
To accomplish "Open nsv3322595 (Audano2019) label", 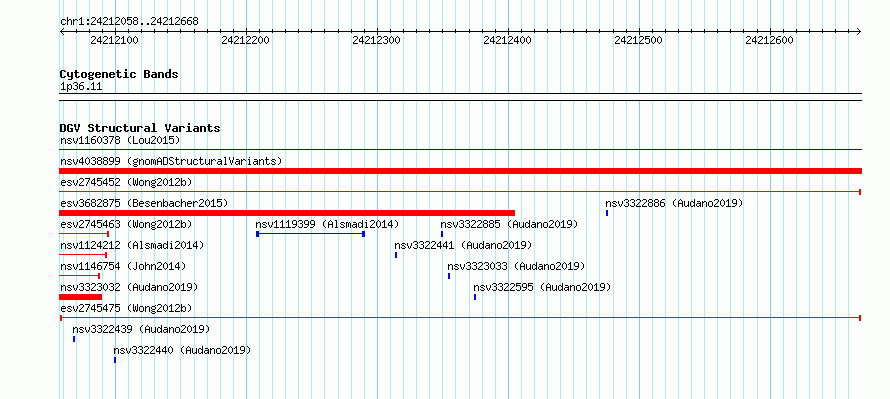I will pos(542,287).
